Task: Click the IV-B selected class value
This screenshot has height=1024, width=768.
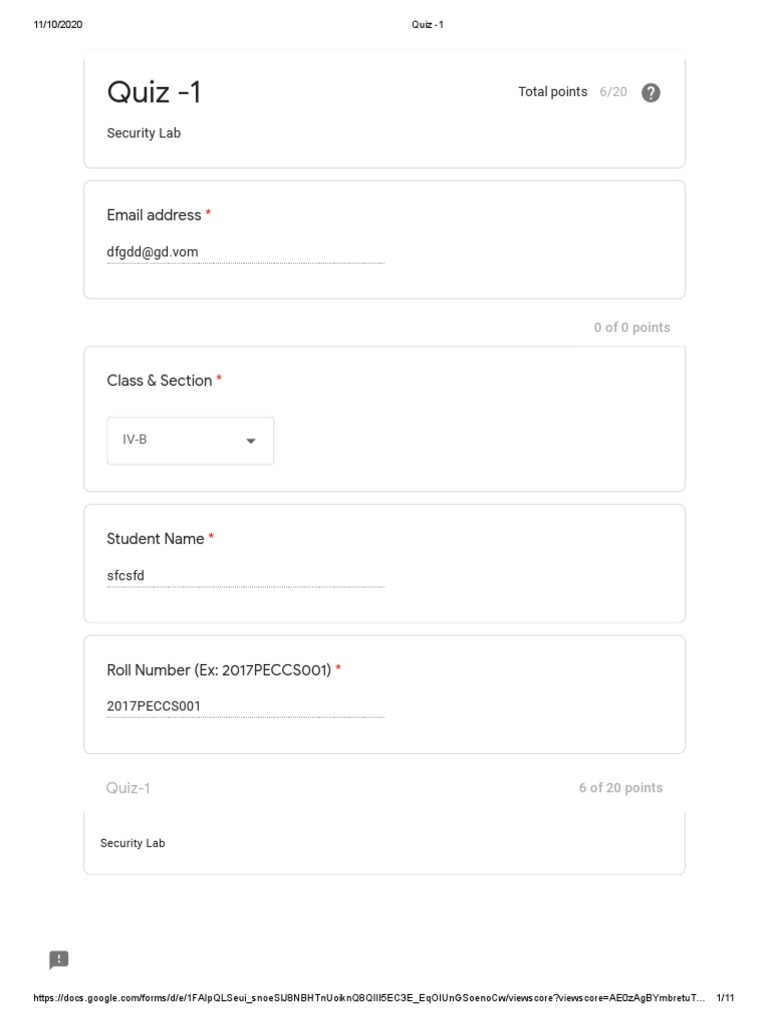Action: [x=135, y=439]
